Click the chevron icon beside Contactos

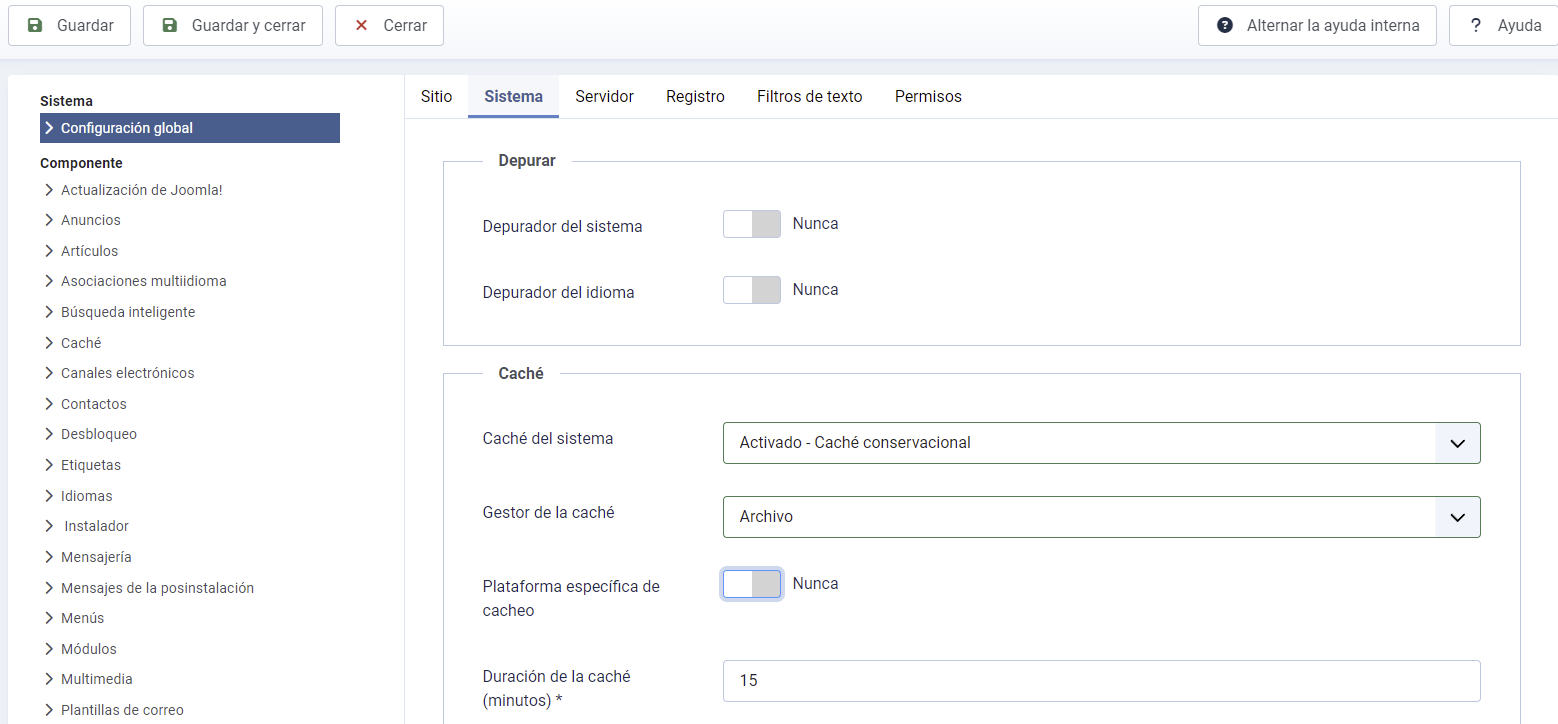(x=49, y=404)
